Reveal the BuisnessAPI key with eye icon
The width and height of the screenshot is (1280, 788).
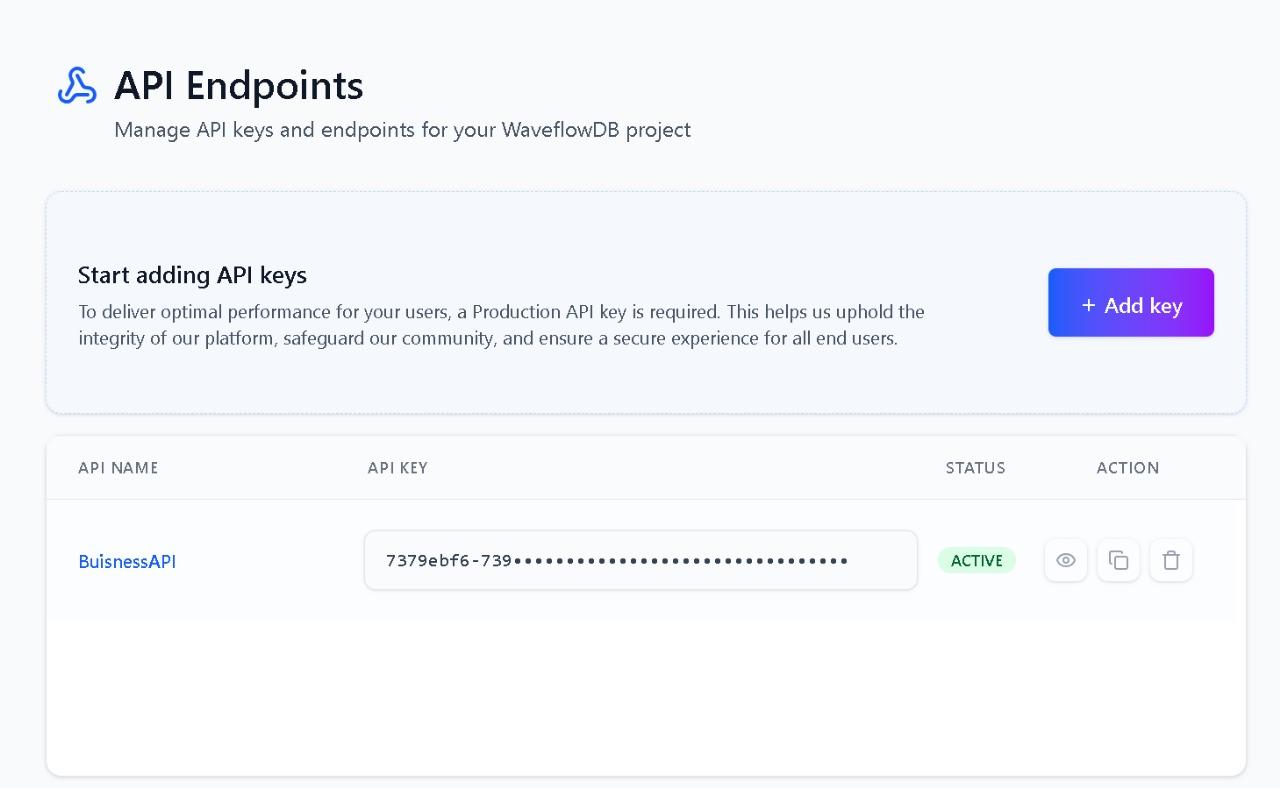point(1066,560)
